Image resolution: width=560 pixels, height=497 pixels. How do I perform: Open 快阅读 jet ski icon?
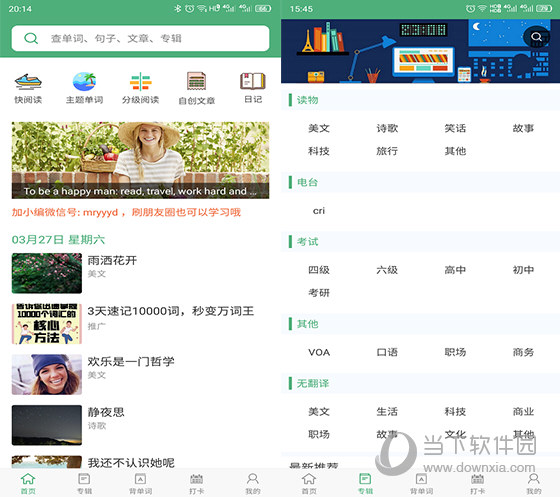pyautogui.click(x=28, y=81)
